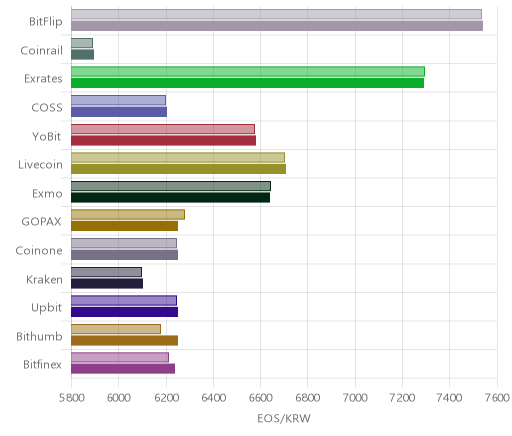The height and width of the screenshot is (436, 512).
Task: Click the gray-purple Coinone lower bar
Action: click(124, 255)
